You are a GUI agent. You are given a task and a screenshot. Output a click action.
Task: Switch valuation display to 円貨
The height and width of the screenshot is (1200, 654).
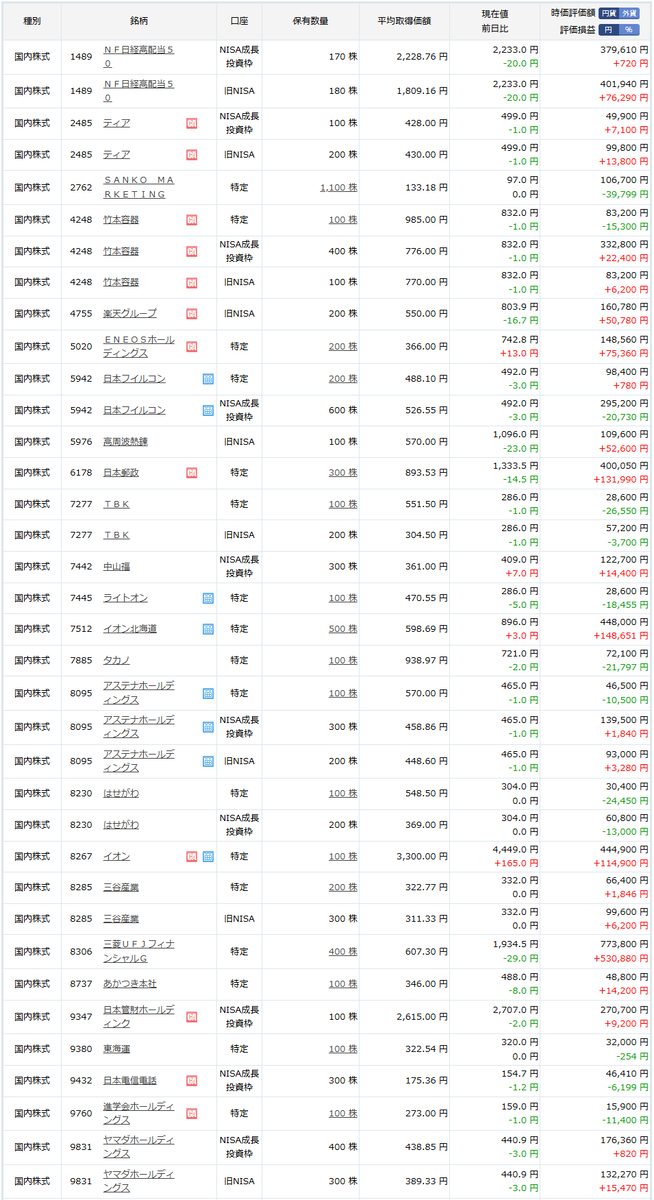click(x=609, y=13)
